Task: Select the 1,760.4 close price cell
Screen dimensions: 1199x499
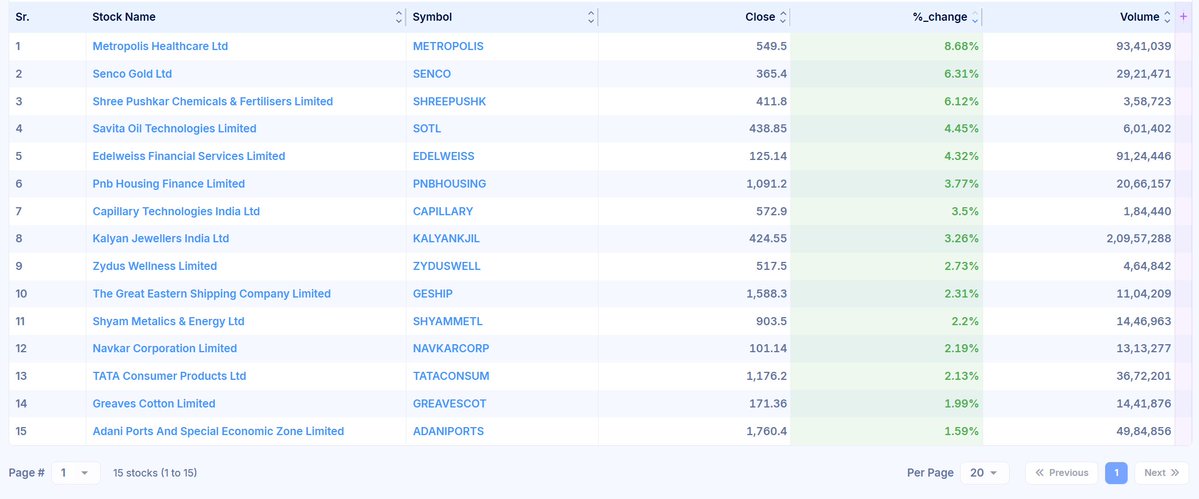Action: (x=694, y=431)
